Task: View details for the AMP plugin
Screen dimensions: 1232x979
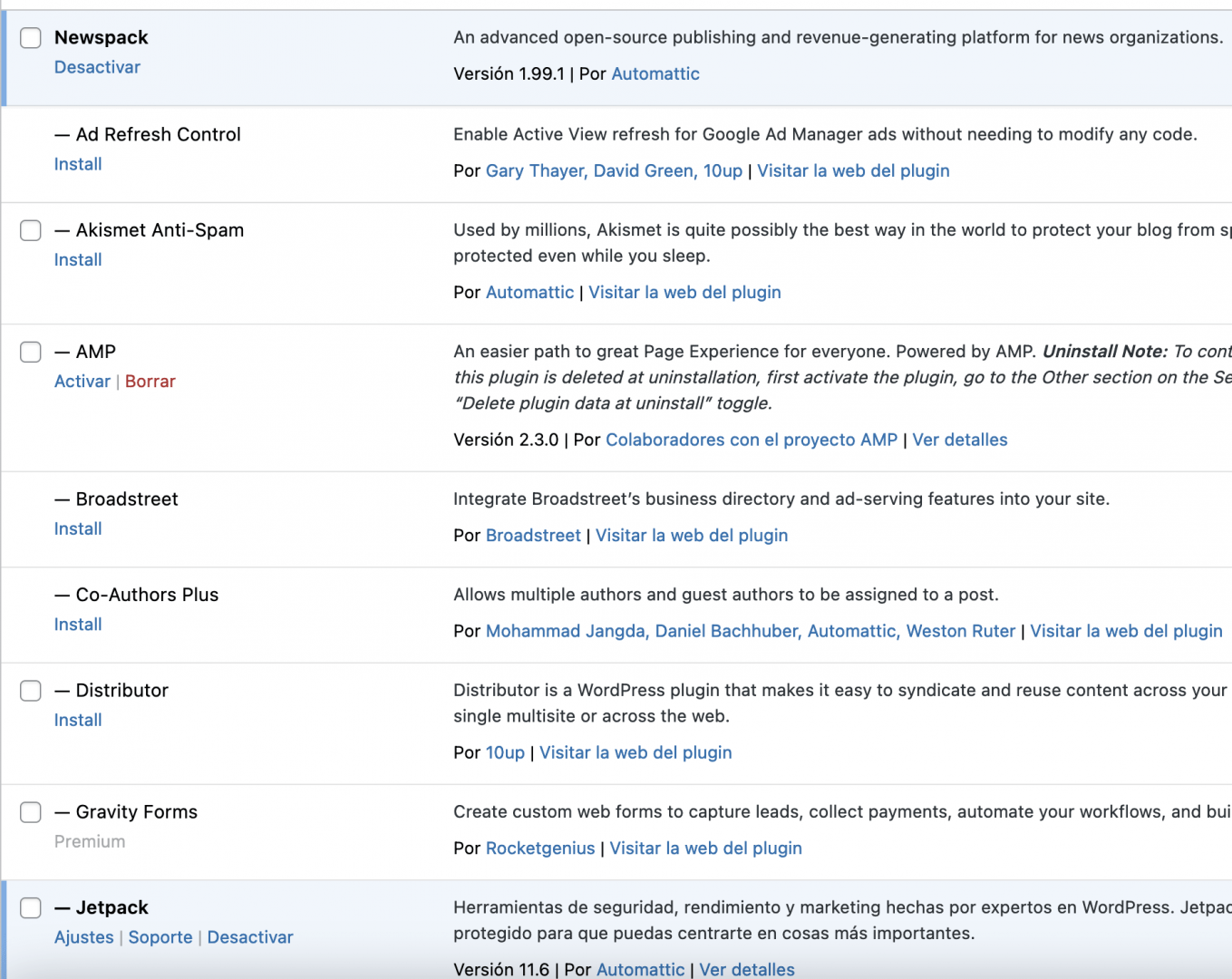Action: click(960, 440)
